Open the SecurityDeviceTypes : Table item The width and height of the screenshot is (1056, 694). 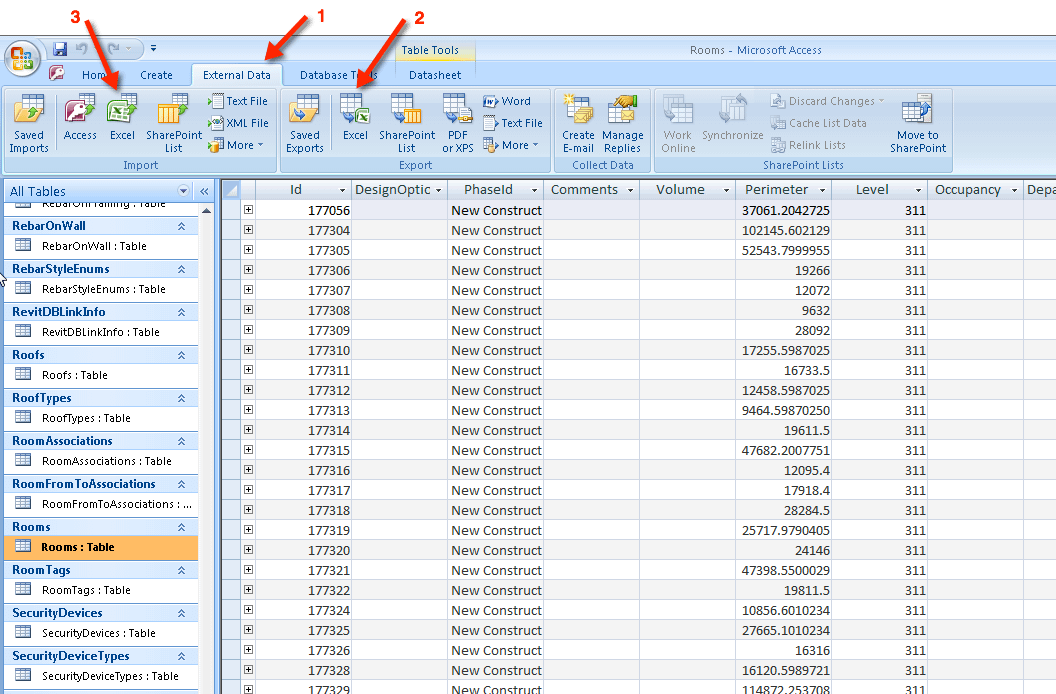coord(101,676)
